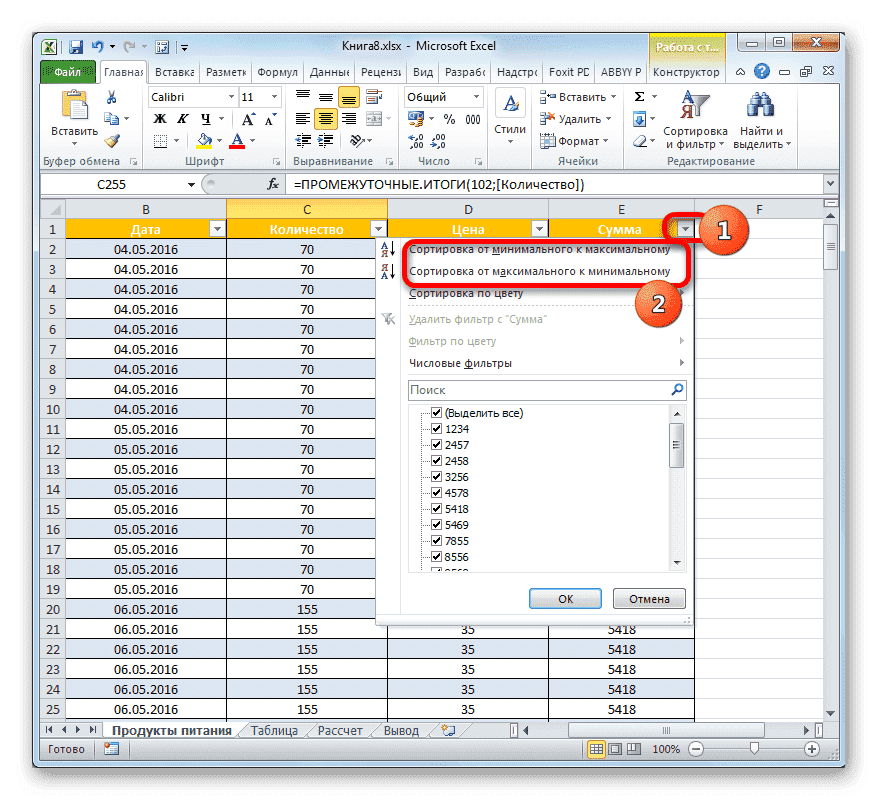Click the Format Painter brush icon

110,140
